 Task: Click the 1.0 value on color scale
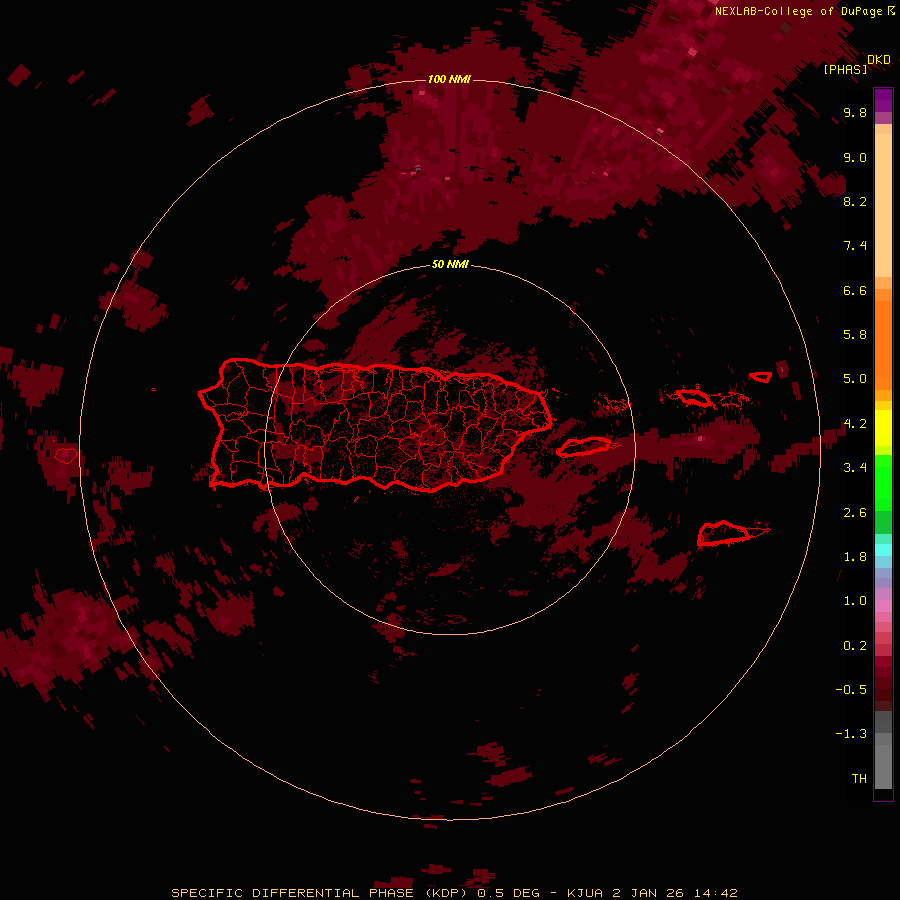click(x=855, y=601)
